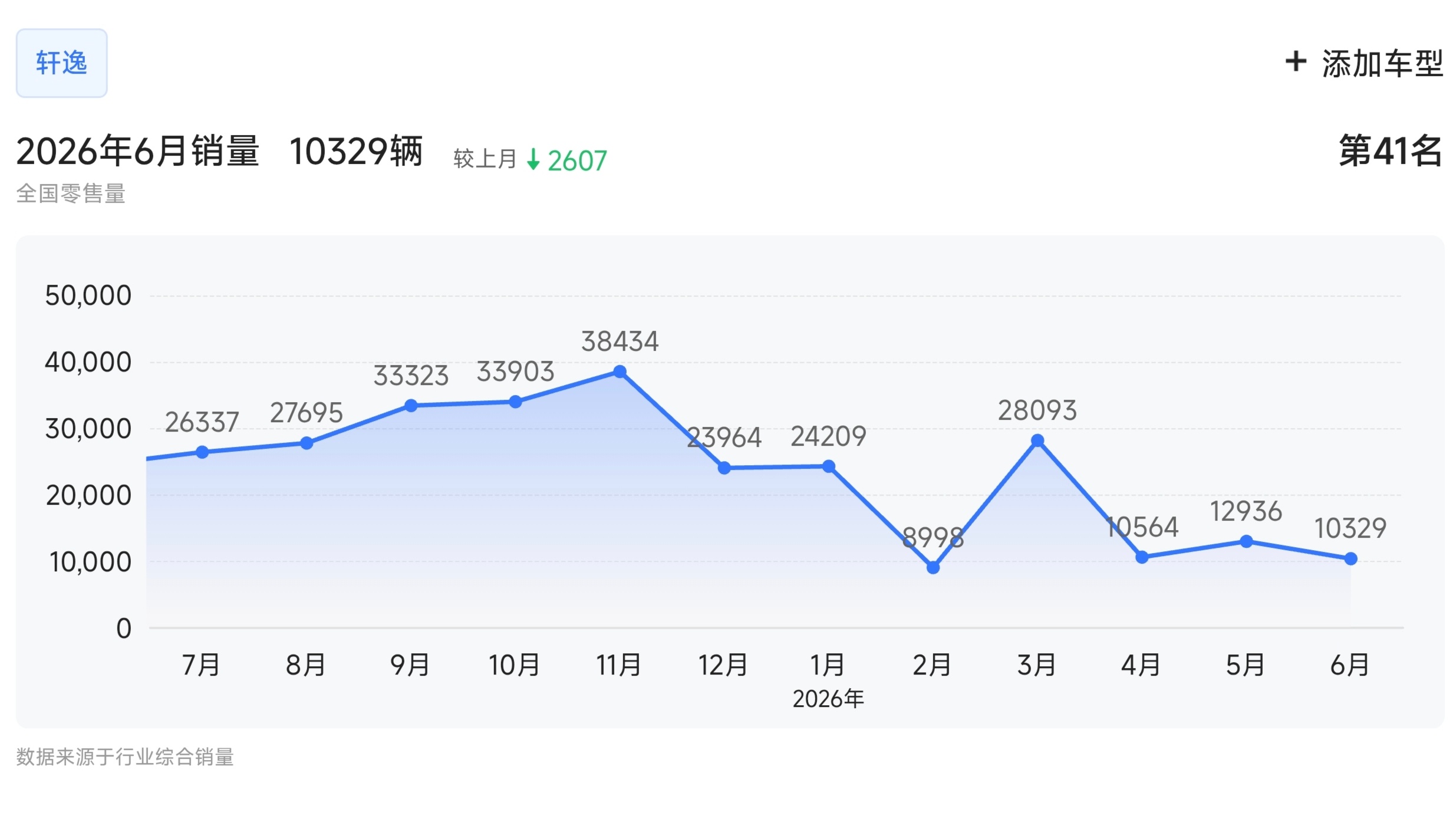Screen dimensions: 1456x819
Task: Click the 0 y-axis label
Action: 124,629
